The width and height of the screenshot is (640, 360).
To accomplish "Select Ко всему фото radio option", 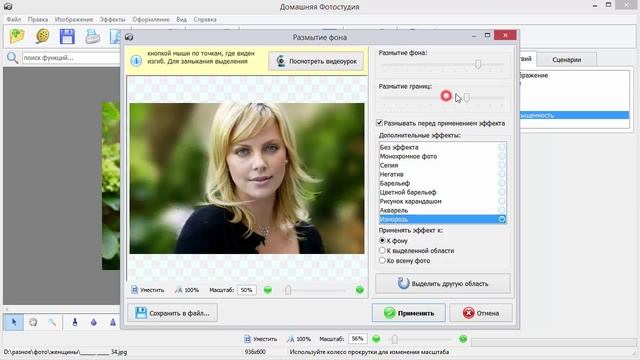I will (x=382, y=260).
